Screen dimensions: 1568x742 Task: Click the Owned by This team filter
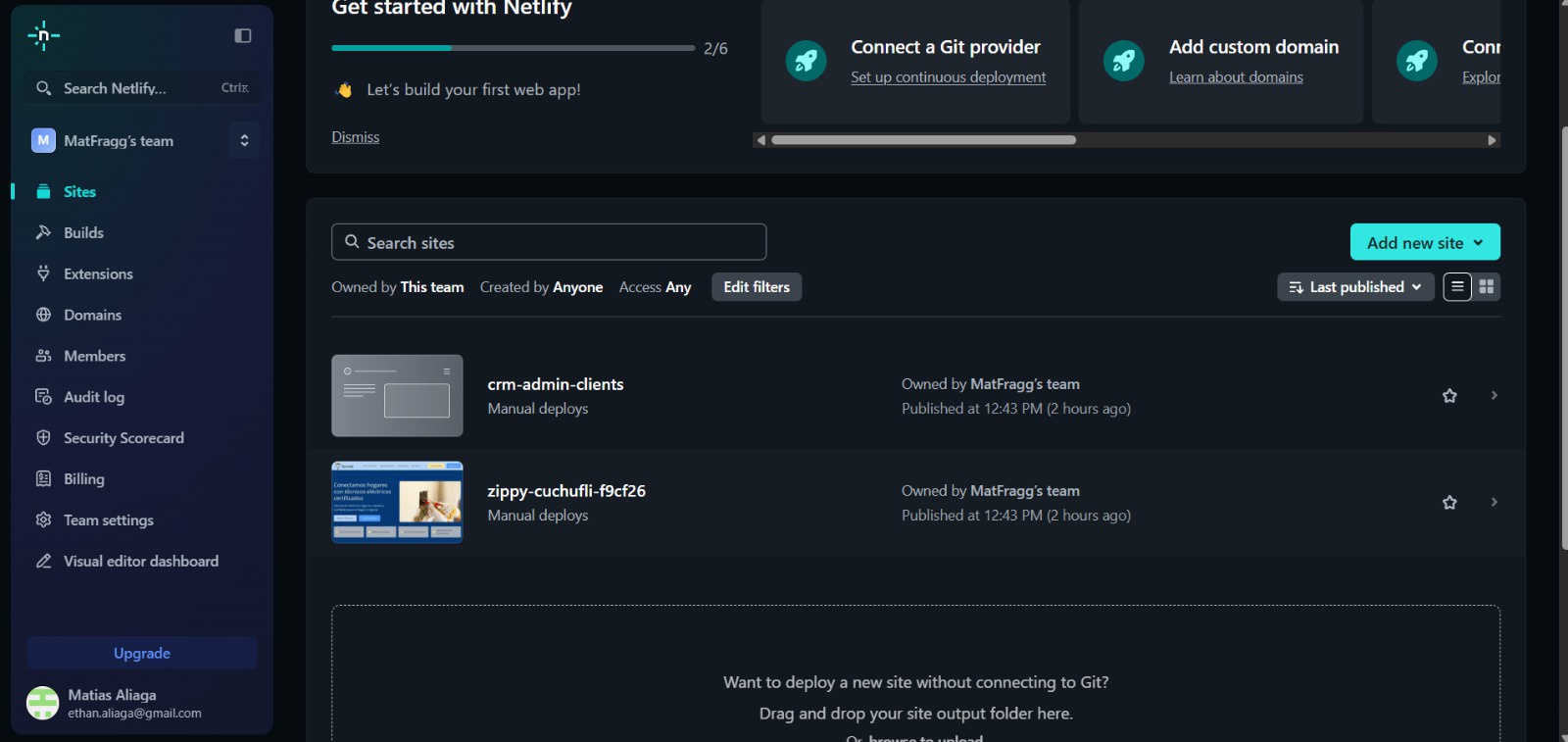(x=398, y=287)
